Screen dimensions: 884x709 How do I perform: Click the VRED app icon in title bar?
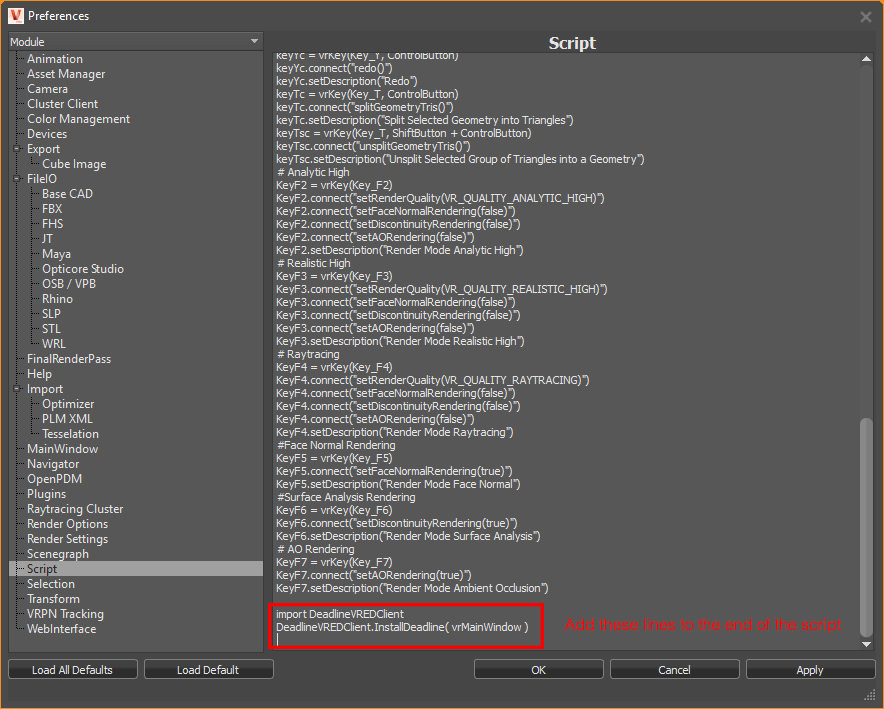[15, 15]
